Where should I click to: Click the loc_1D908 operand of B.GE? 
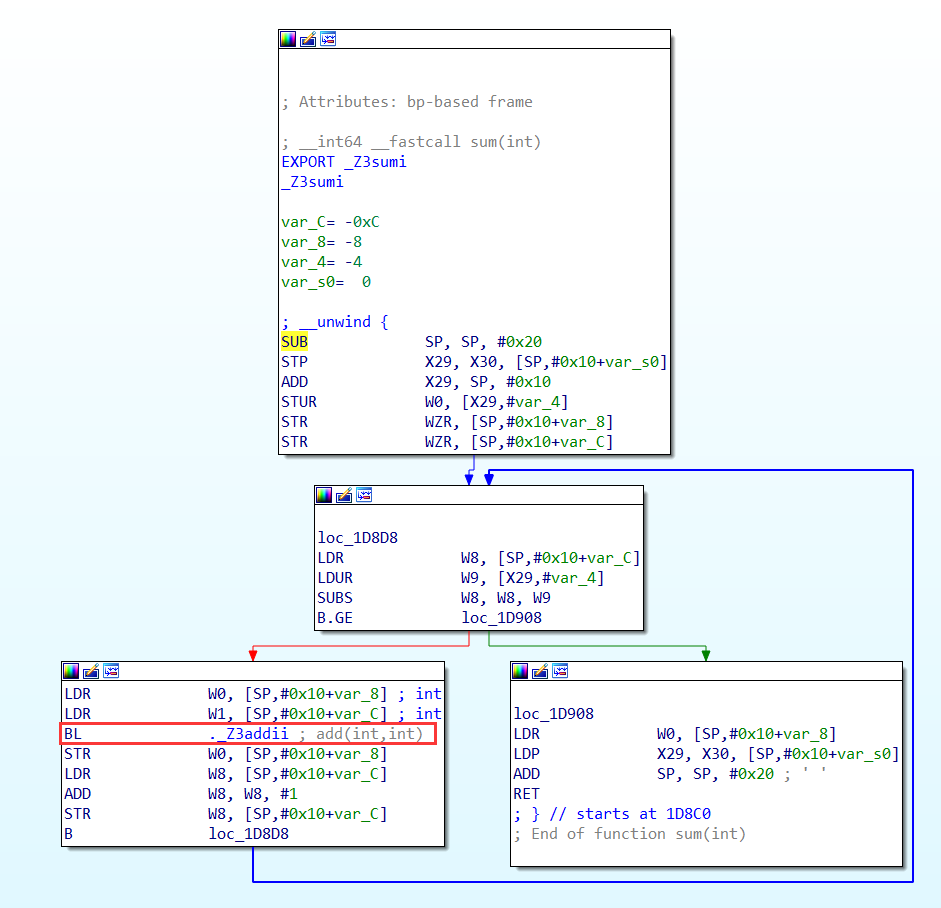(501, 618)
